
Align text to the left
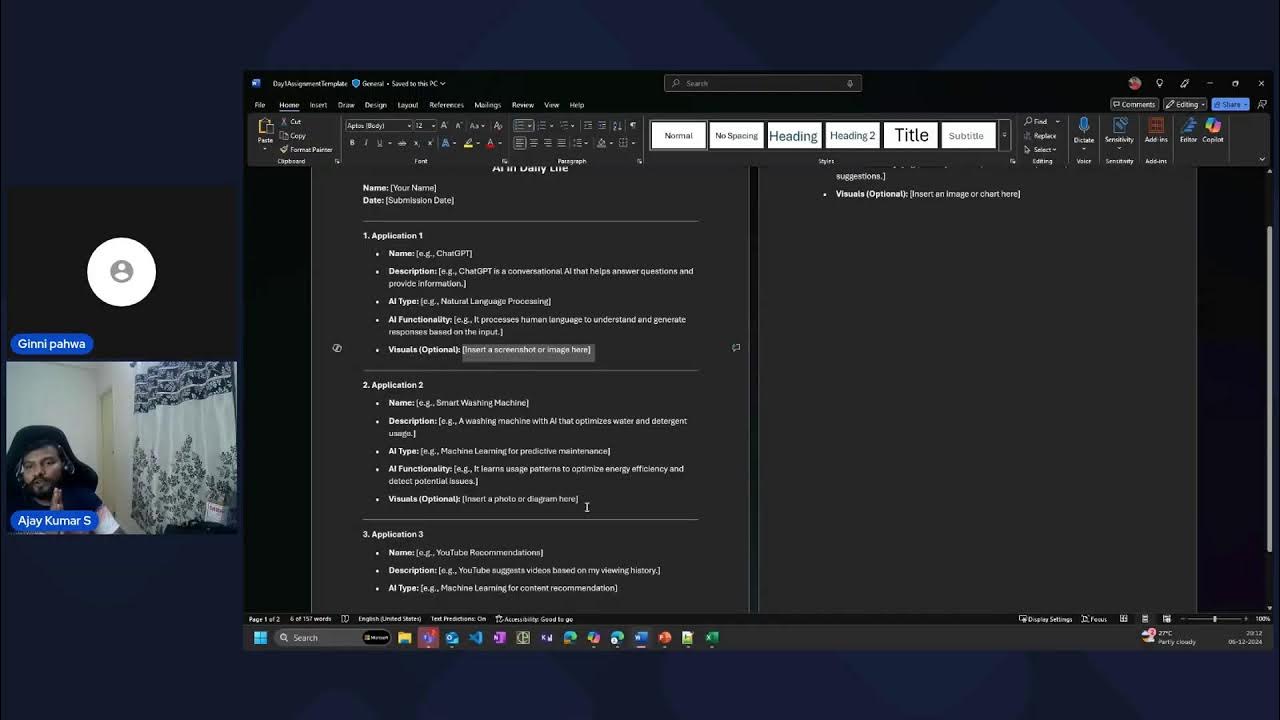tap(520, 143)
